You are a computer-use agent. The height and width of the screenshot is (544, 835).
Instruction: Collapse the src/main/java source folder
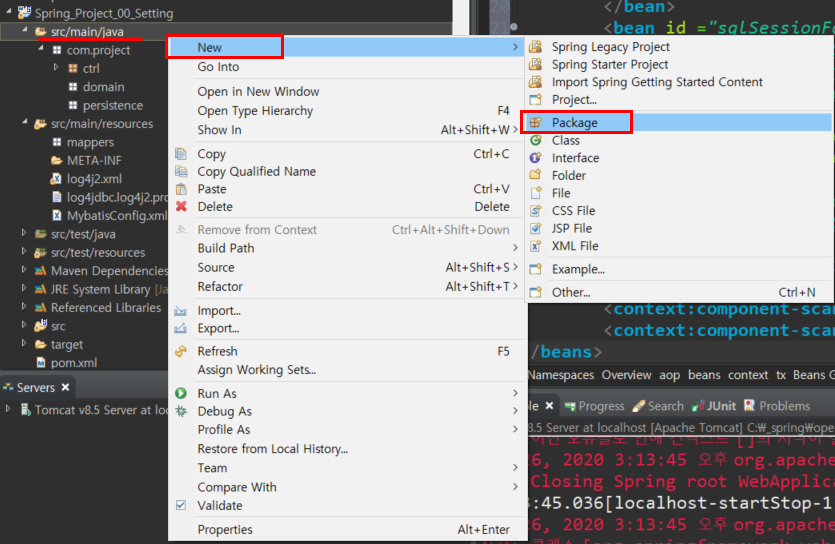tap(24, 31)
